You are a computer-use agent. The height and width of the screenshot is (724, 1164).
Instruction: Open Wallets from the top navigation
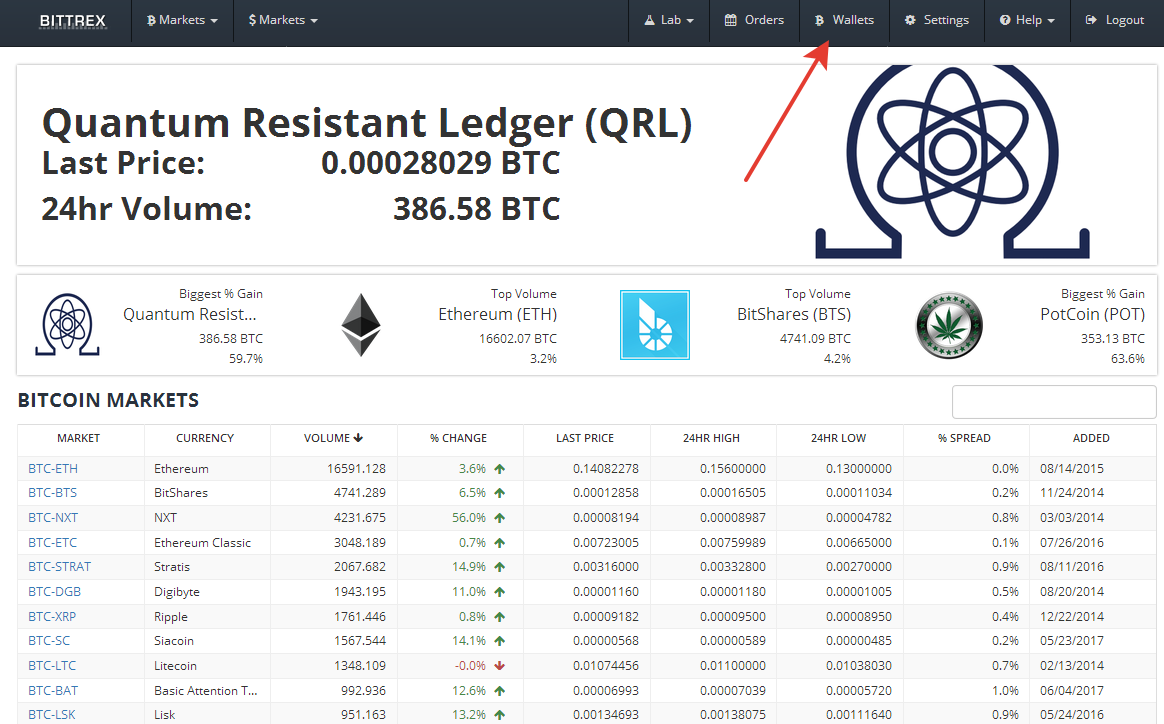coord(844,20)
